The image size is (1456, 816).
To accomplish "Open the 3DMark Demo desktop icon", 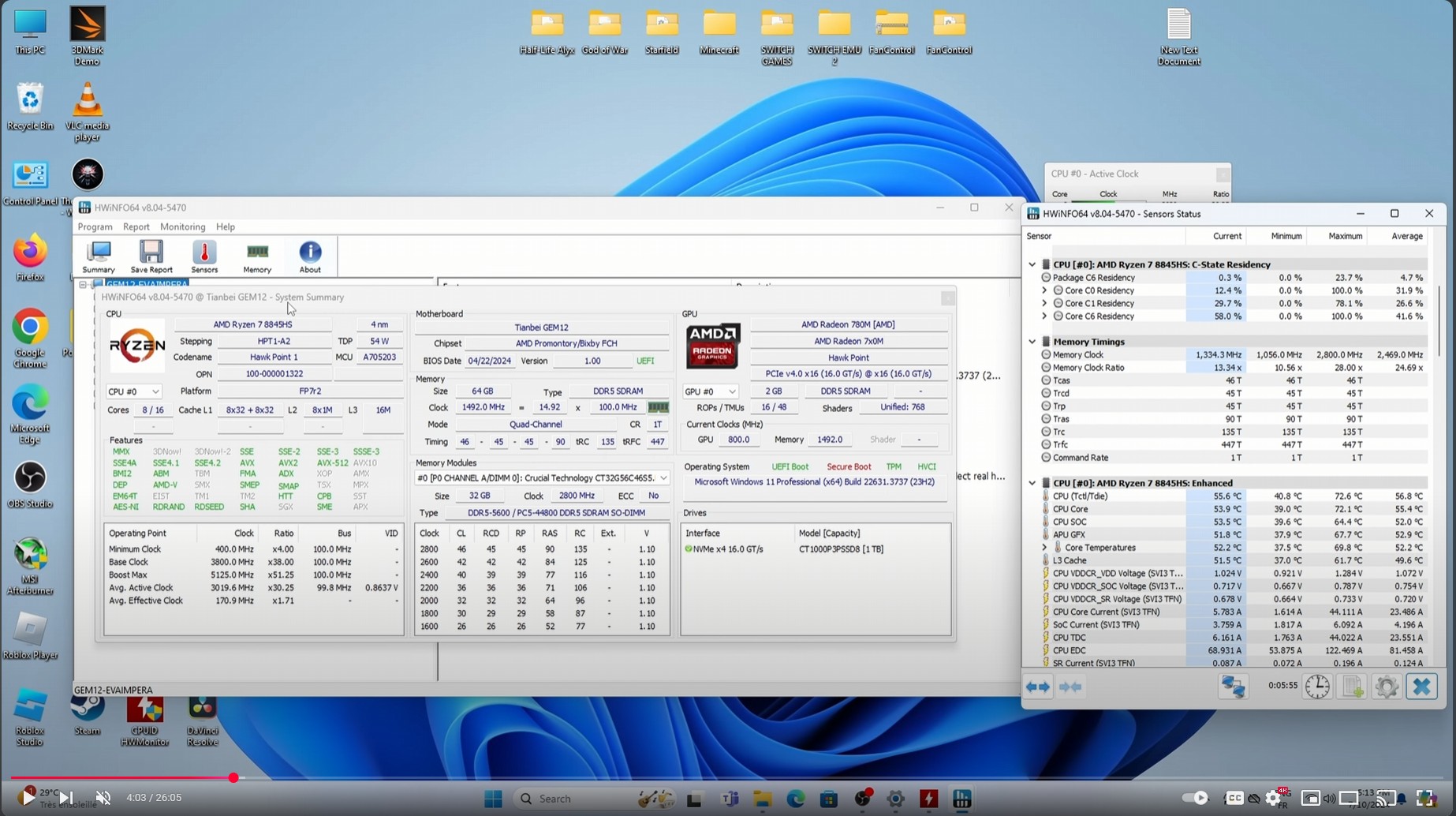I will tap(87, 36).
